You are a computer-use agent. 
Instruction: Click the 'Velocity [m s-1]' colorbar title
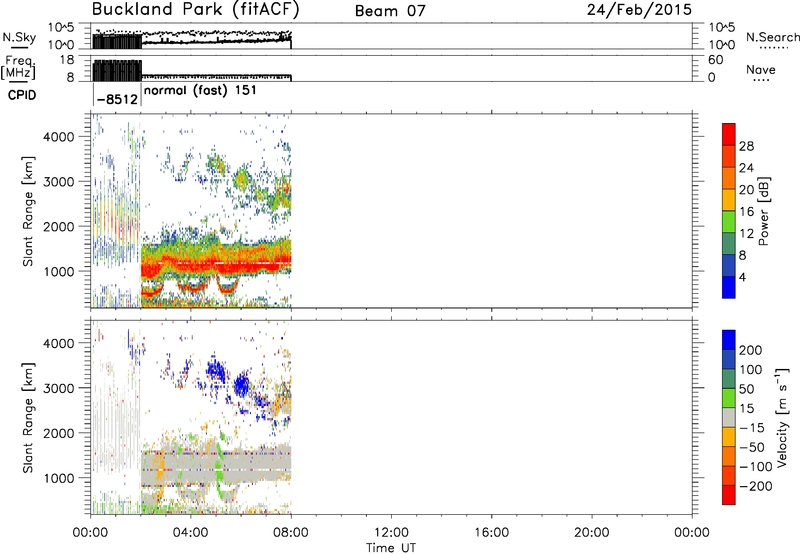point(782,417)
